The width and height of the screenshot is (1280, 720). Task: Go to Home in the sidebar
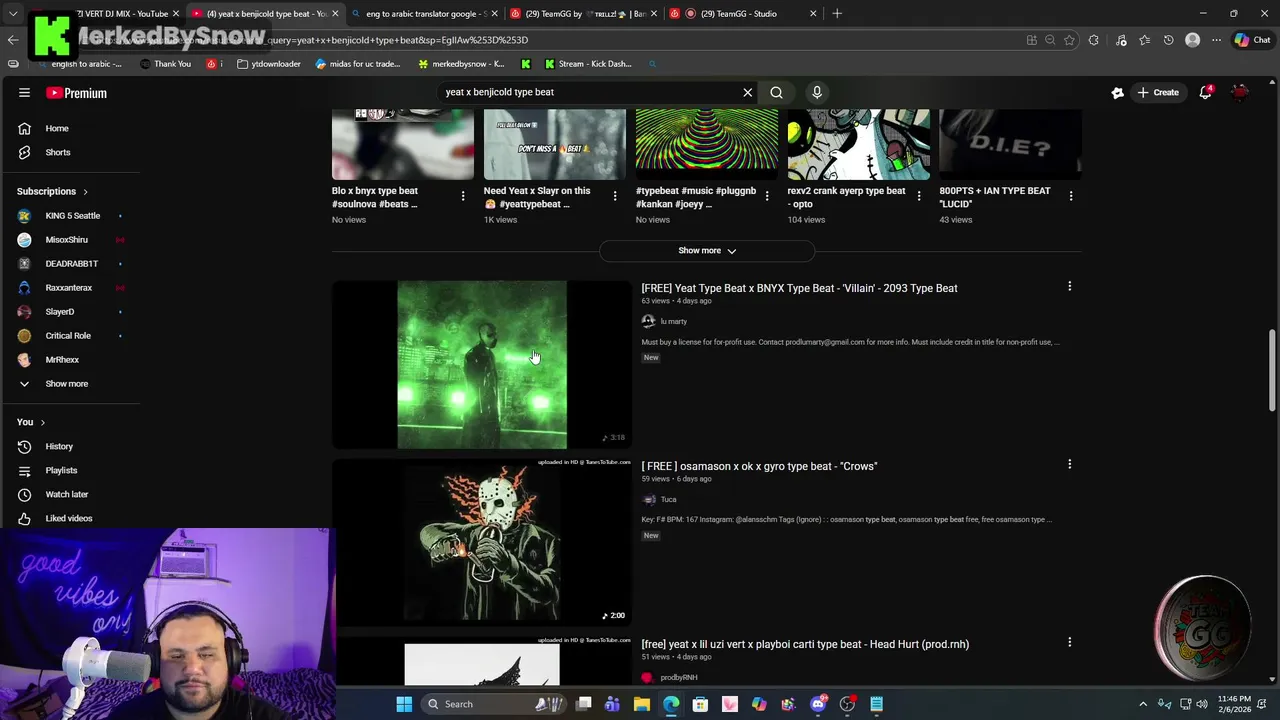57,128
